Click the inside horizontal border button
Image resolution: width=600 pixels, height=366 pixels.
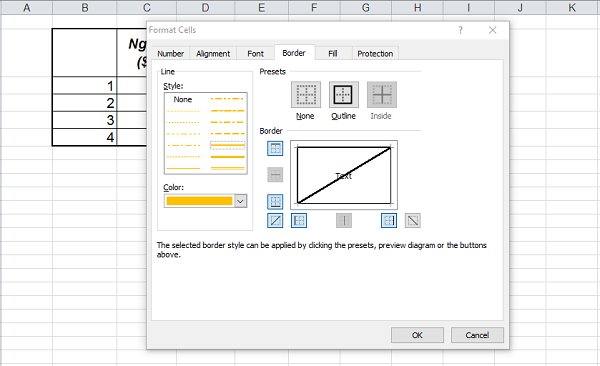275,175
